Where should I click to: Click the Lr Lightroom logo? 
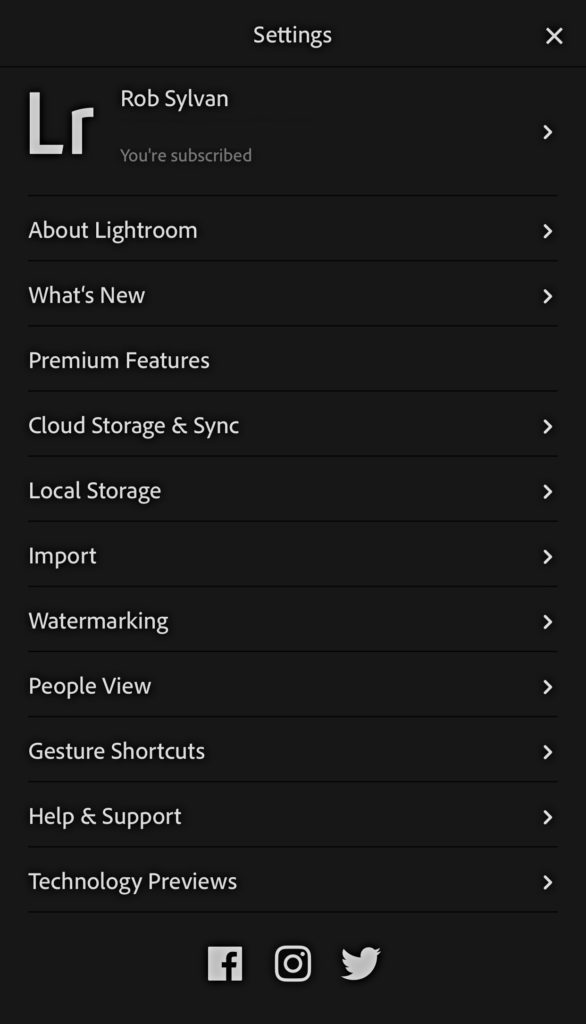click(x=61, y=123)
